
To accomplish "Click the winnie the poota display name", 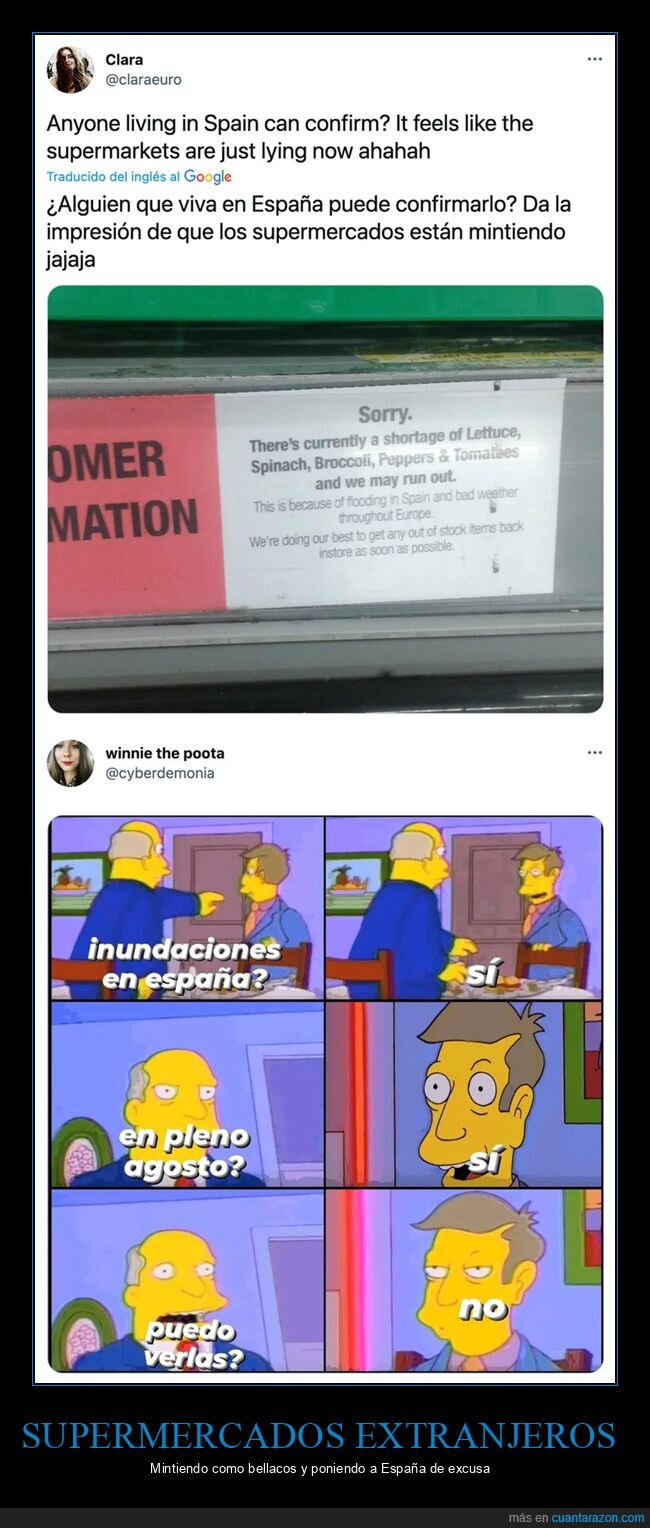I will pyautogui.click(x=165, y=753).
